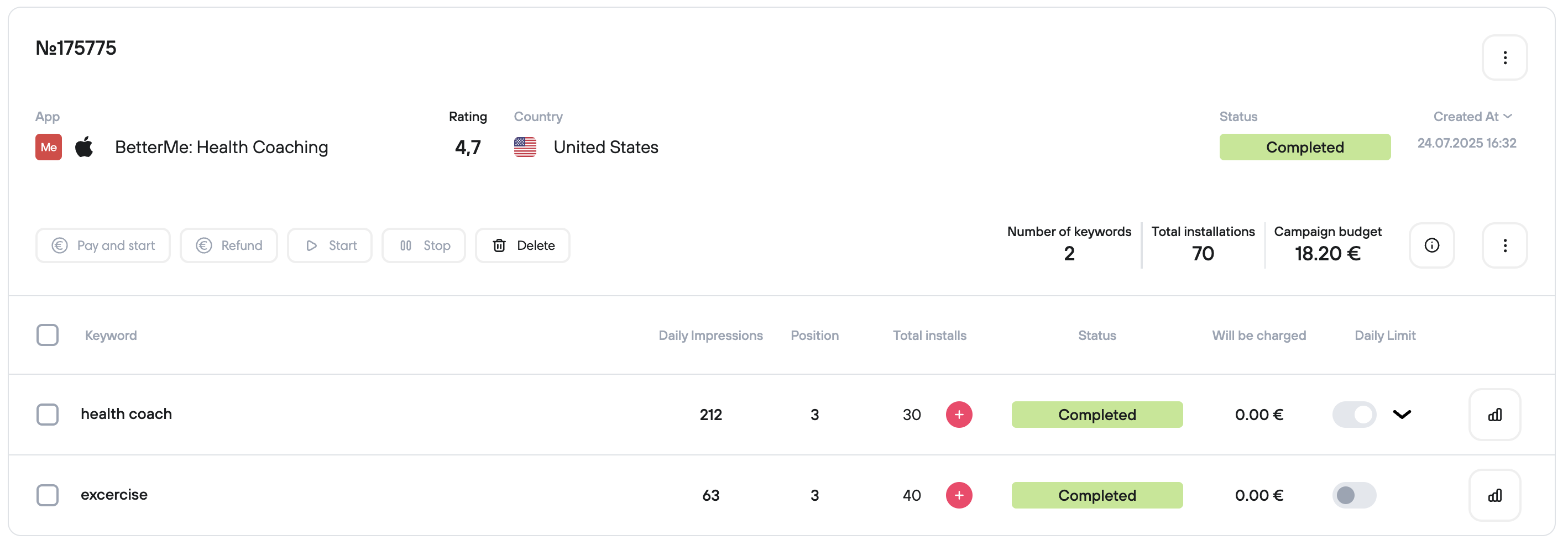This screenshot has height=545, width=1568.
Task: Add installs to excercise keyword
Action: [x=959, y=496]
